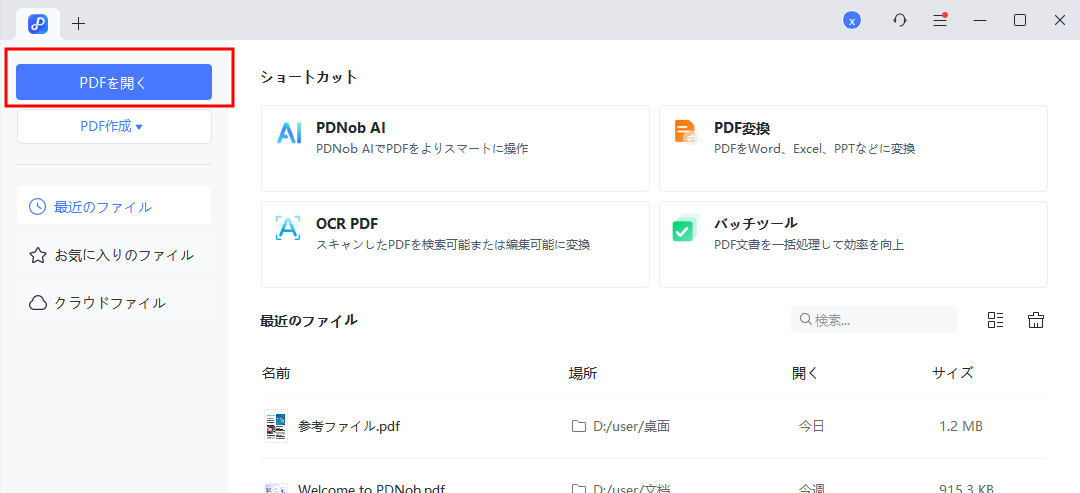This screenshot has height=493, width=1080.
Task: Open the バッチツール shortcut card
Action: point(853,244)
